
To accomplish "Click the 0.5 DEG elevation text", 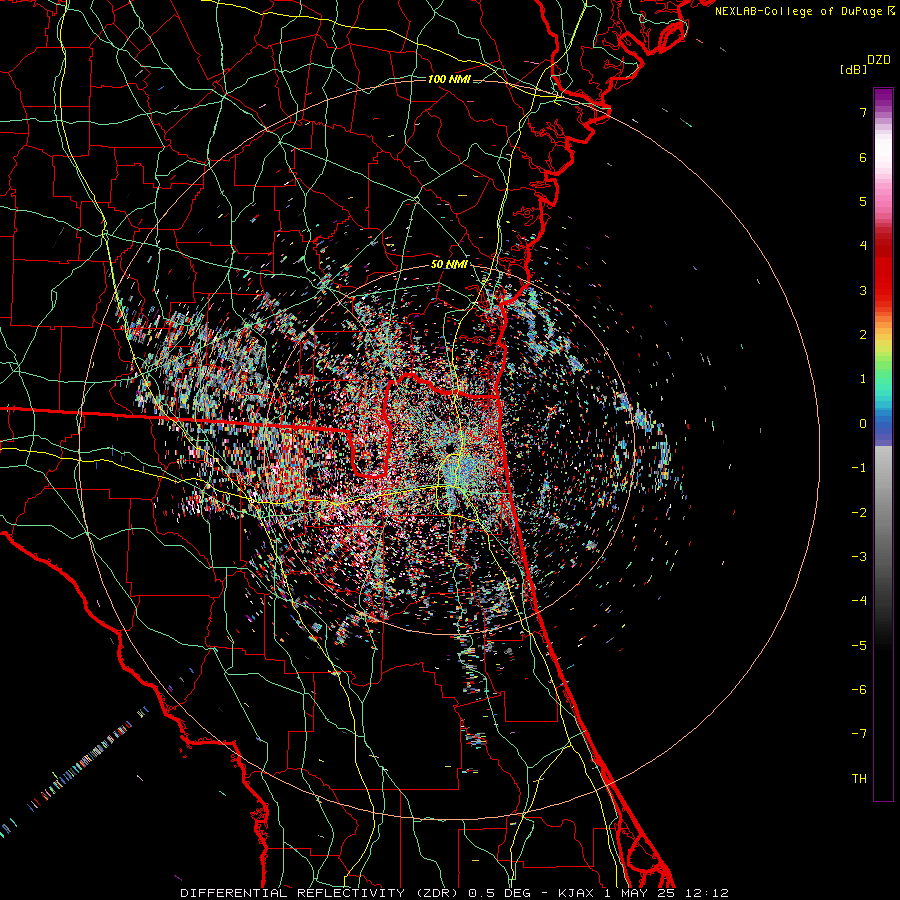I will 500,893.
